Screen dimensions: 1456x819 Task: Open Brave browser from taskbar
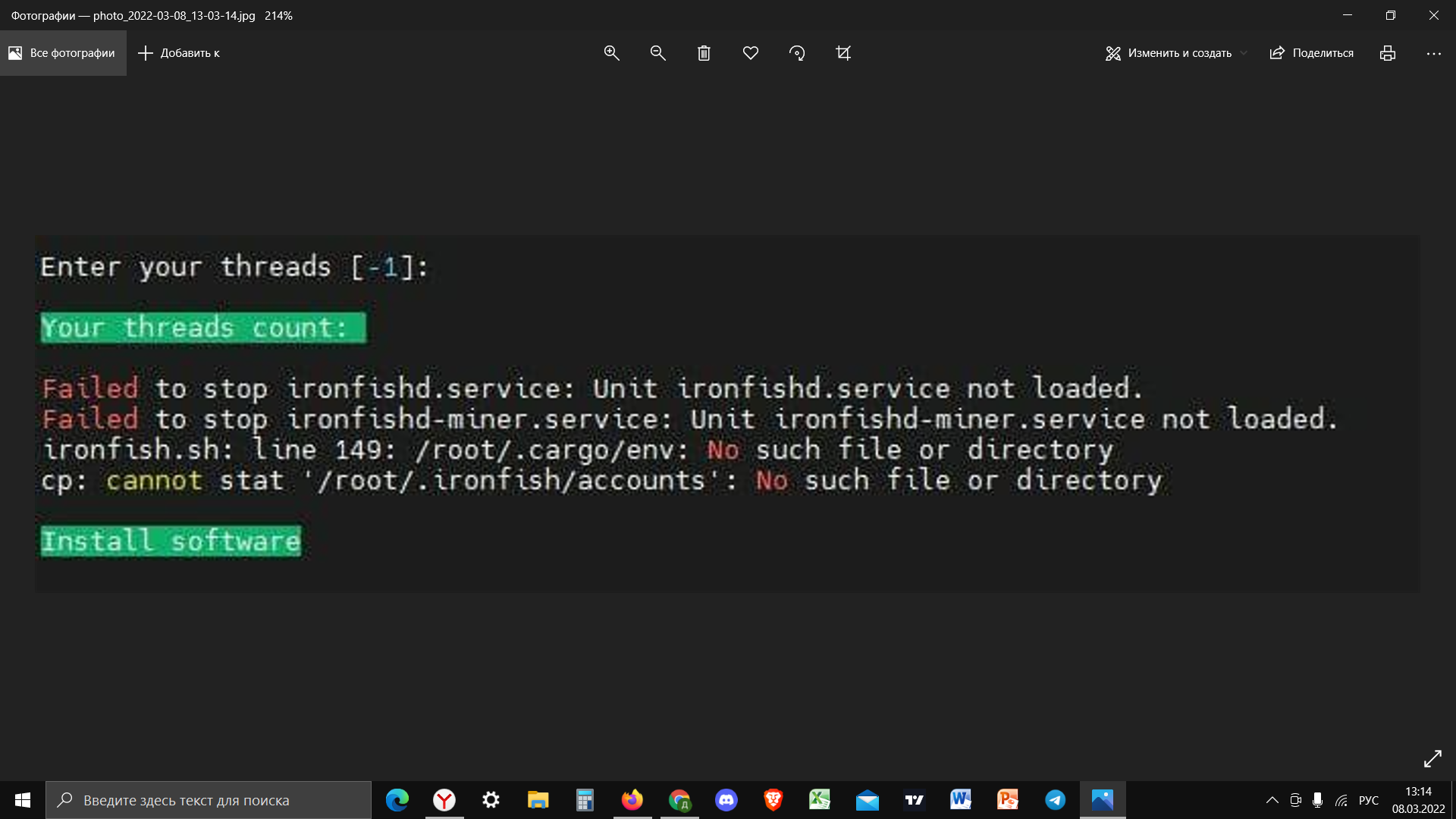tap(773, 800)
